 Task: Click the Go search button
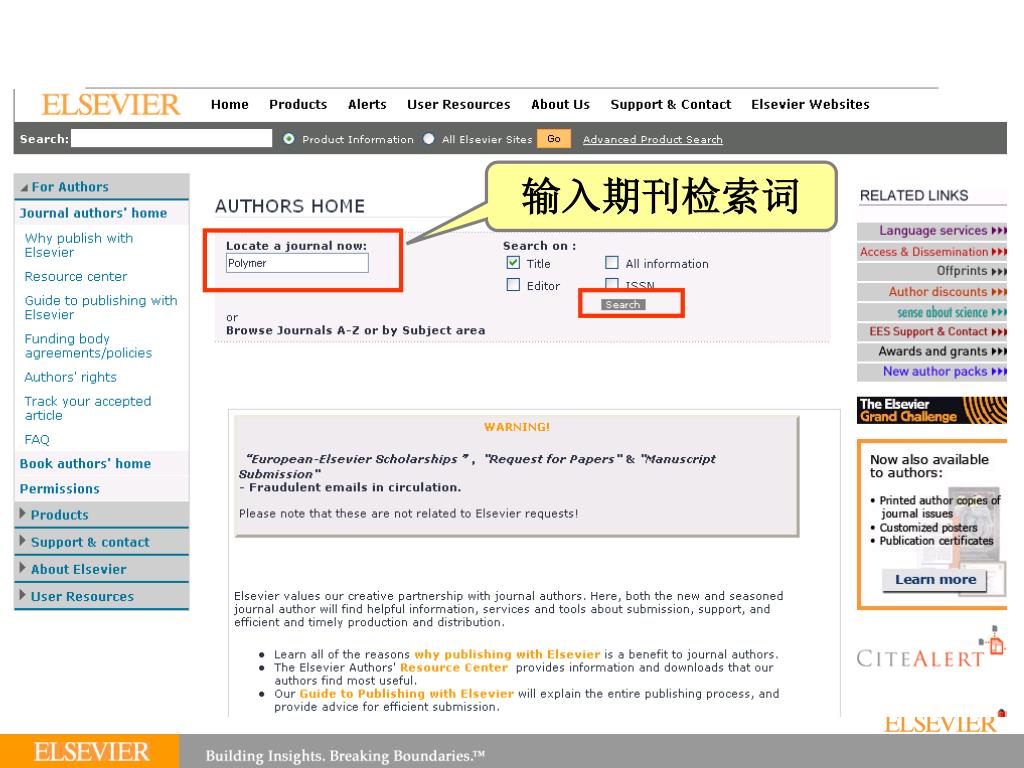click(x=554, y=138)
